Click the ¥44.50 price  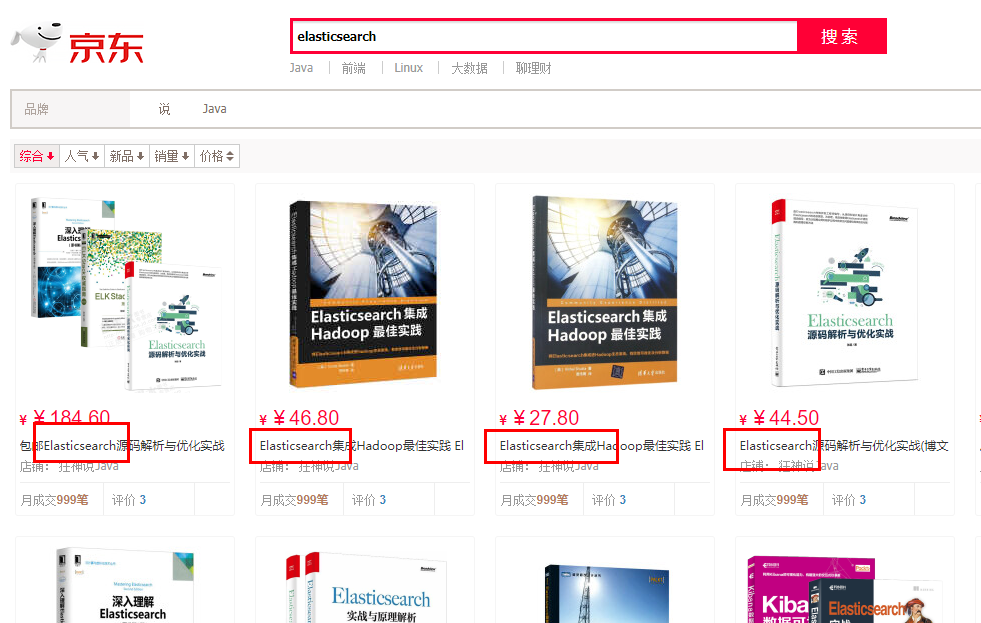click(x=780, y=417)
